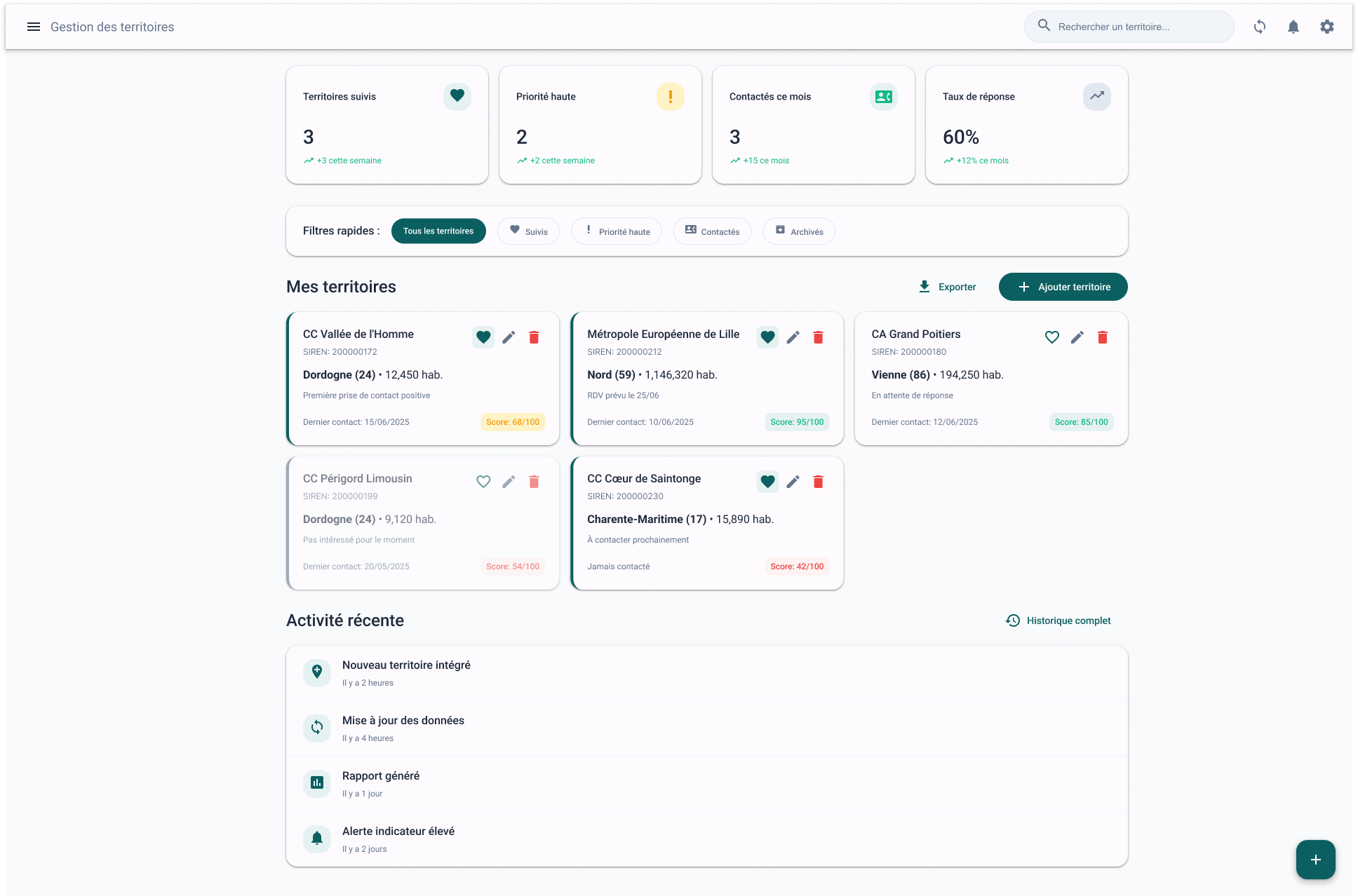Screen dimensions: 1358x896
Task: Filter by Priorité haute chip
Action: click(616, 231)
